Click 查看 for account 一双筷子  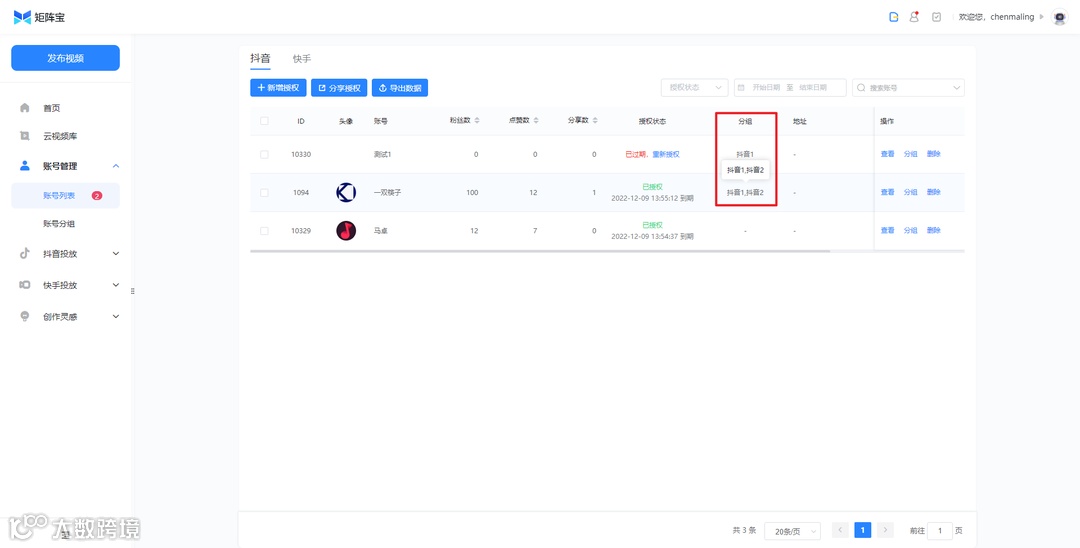click(x=887, y=192)
